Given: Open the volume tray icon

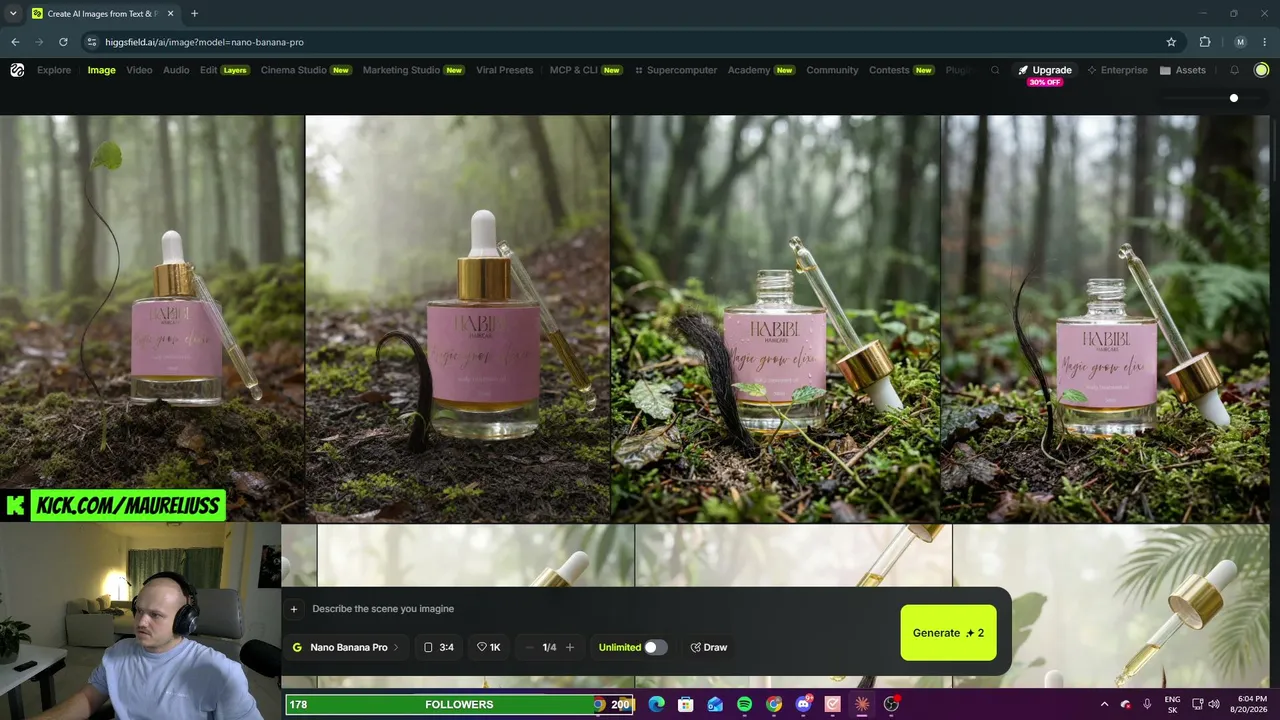Looking at the screenshot, I should pyautogui.click(x=1212, y=704).
